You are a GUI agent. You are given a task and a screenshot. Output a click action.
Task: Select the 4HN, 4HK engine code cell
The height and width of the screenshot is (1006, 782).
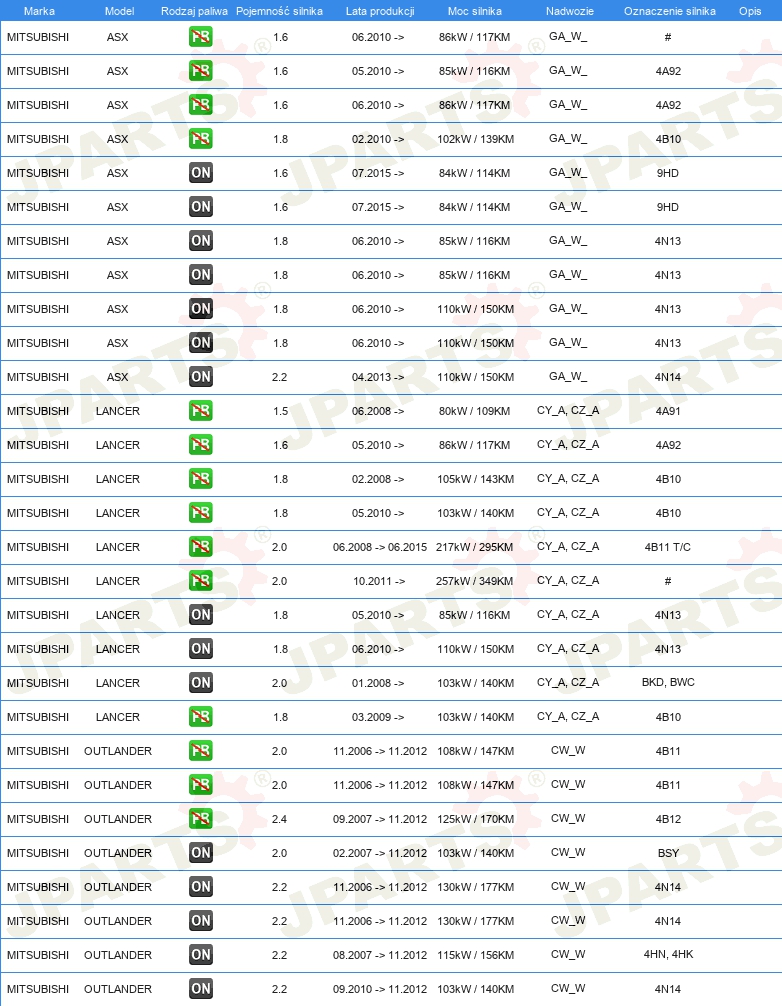[668, 955]
